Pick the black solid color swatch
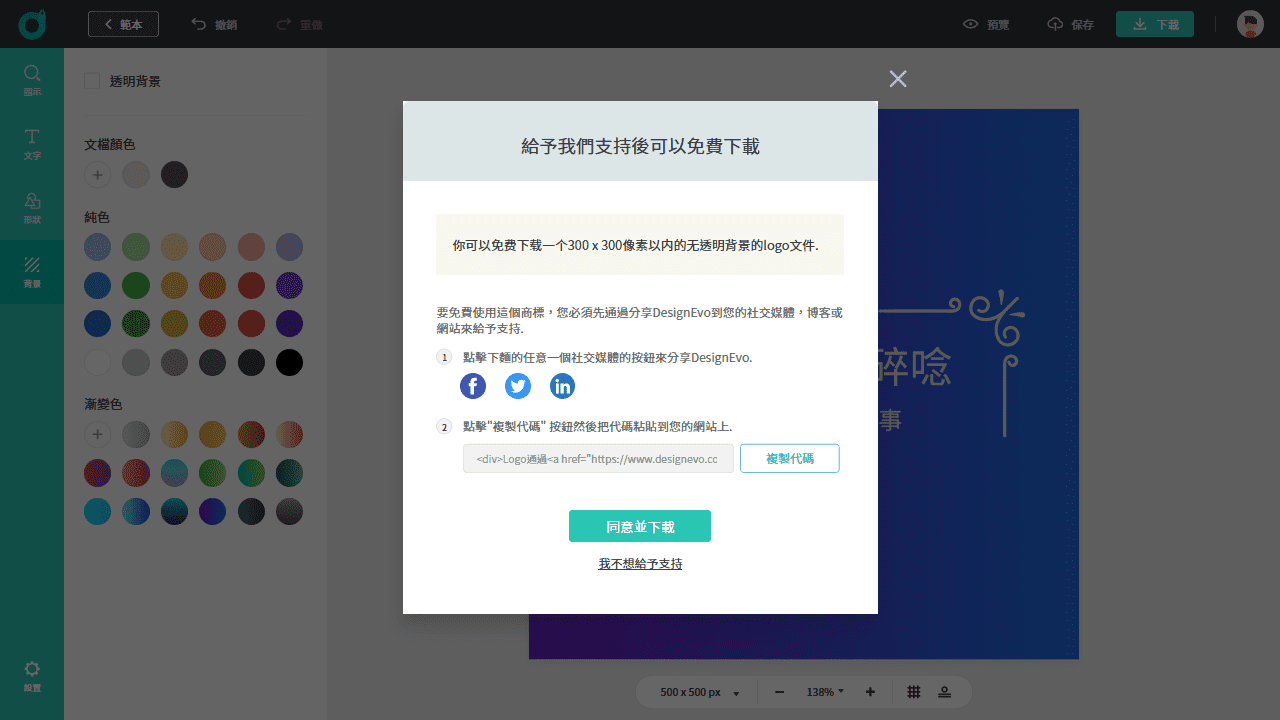 289,362
